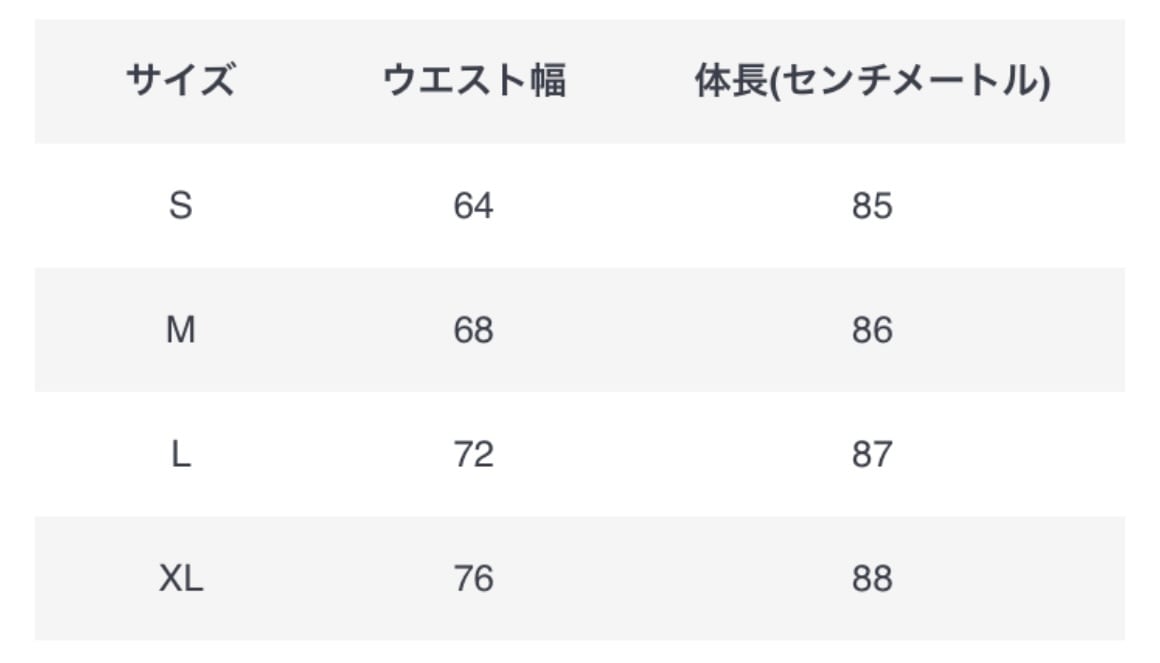The width and height of the screenshot is (1160, 663).
Task: Click waist width value 68
Action: (x=473, y=330)
